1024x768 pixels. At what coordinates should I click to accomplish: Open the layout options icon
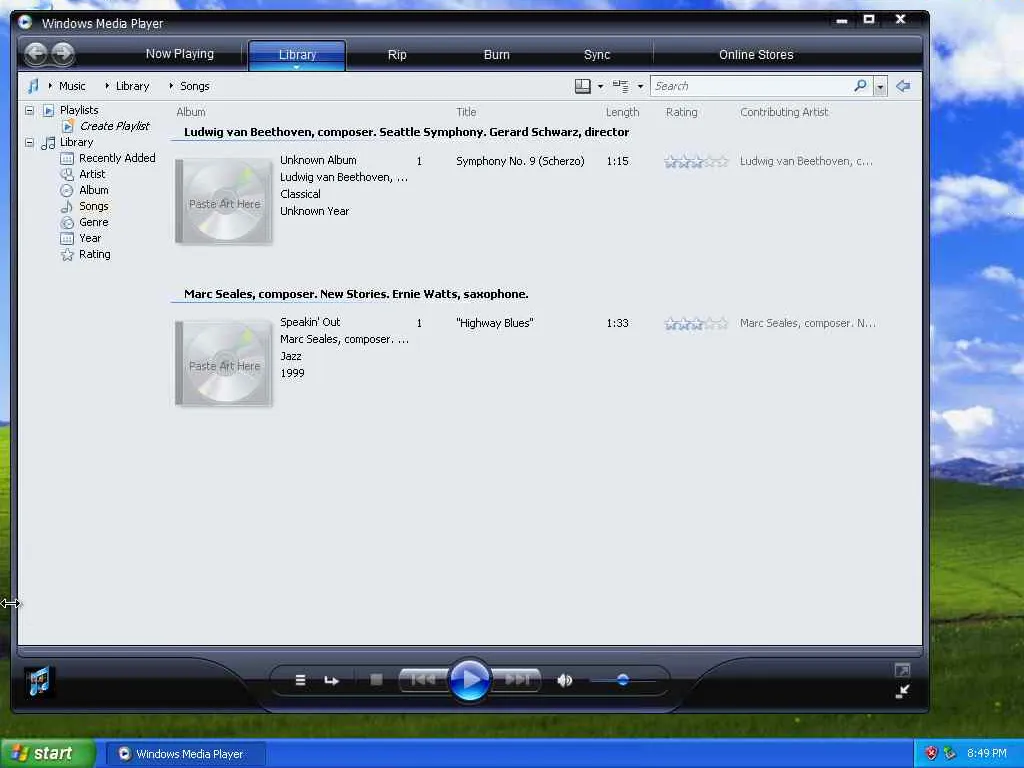(583, 86)
